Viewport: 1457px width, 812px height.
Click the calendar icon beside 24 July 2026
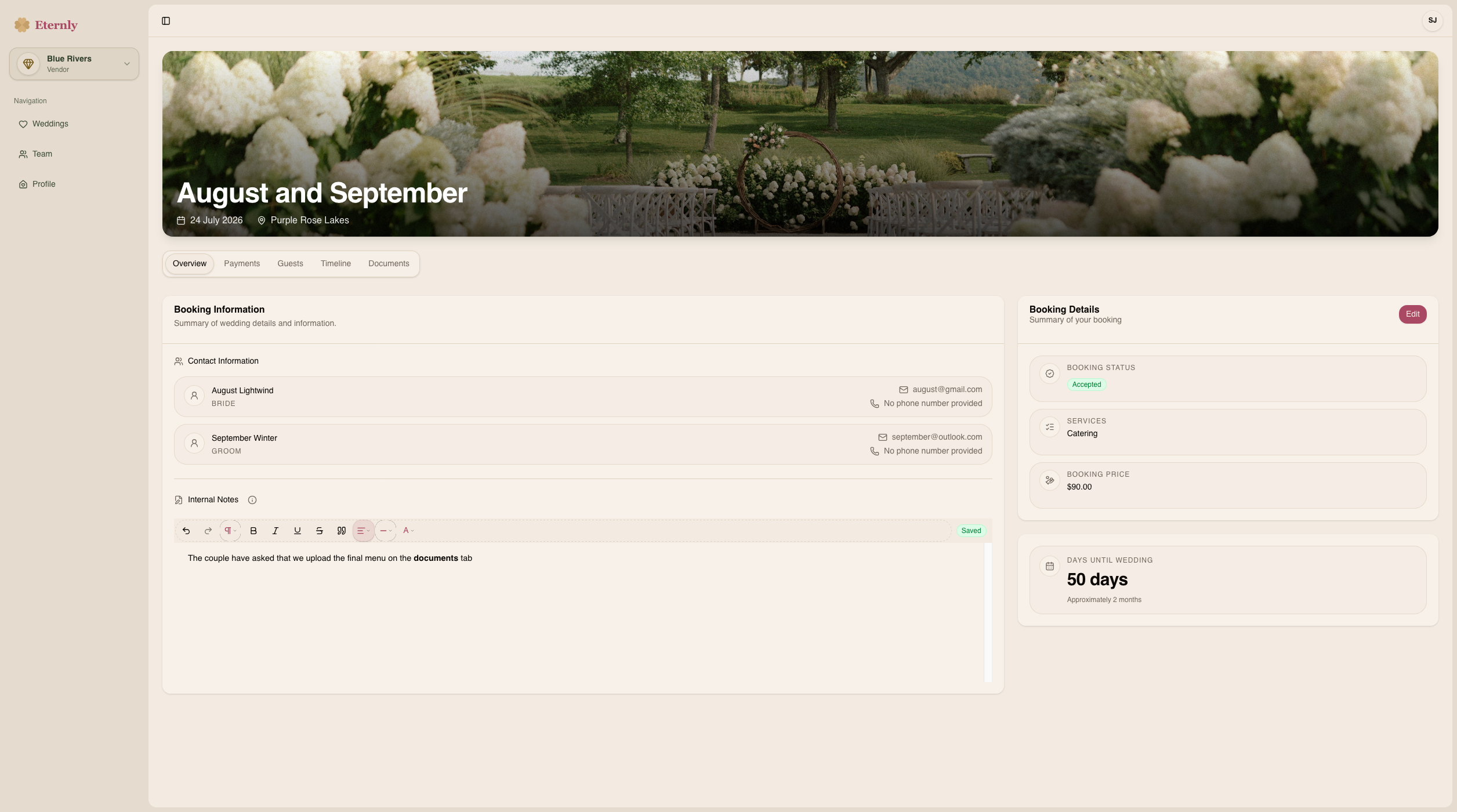181,220
